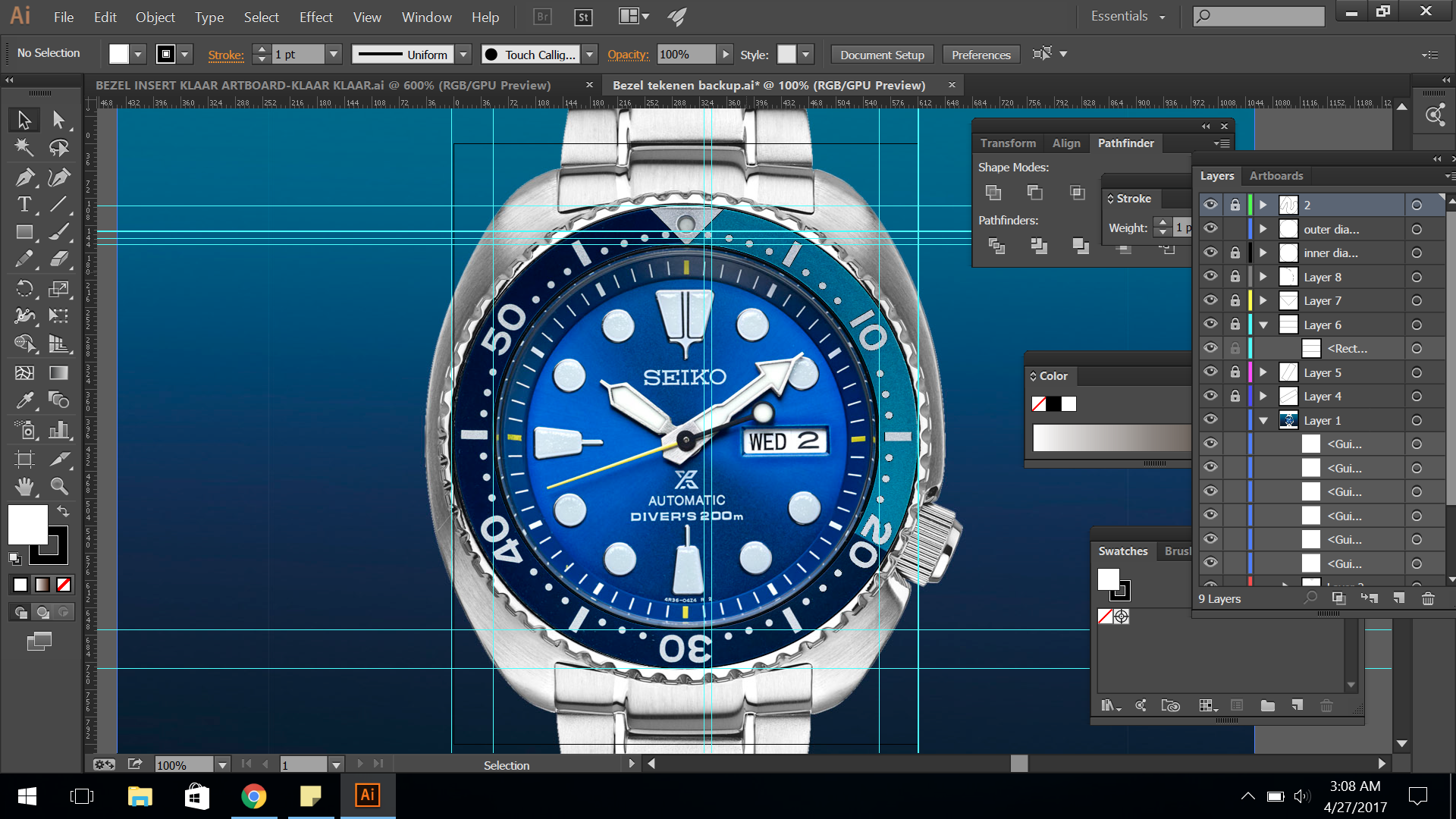Image resolution: width=1456 pixels, height=819 pixels.
Task: Toggle Layer 8 visibility
Action: [1210, 277]
